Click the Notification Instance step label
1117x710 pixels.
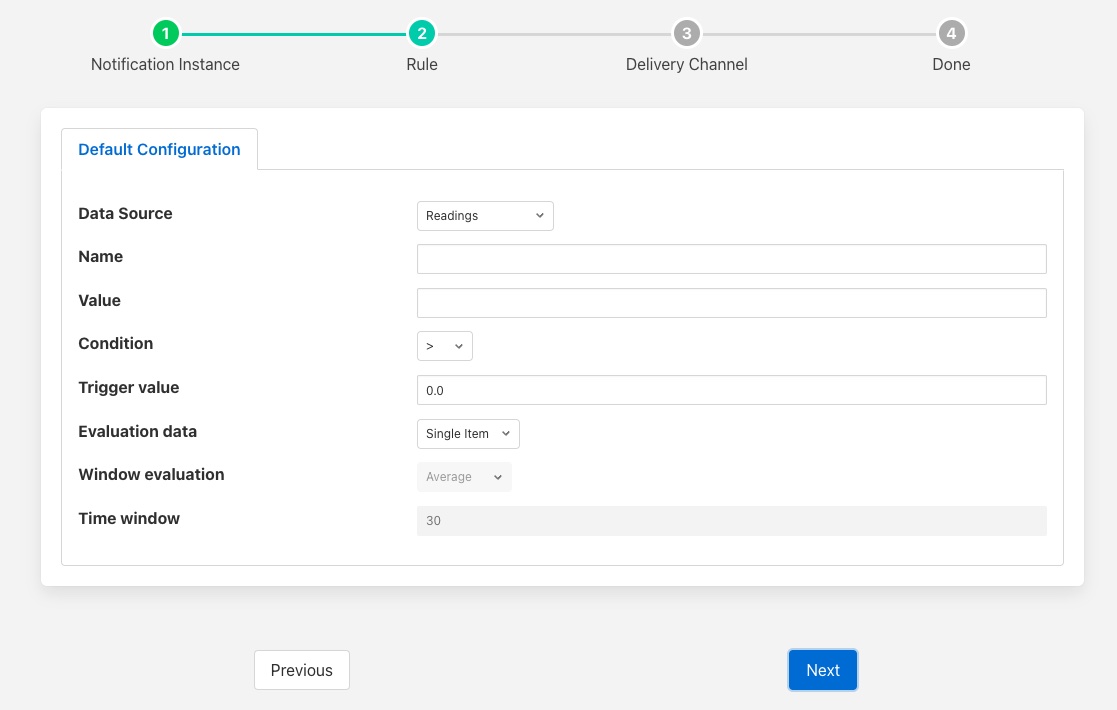(x=165, y=64)
